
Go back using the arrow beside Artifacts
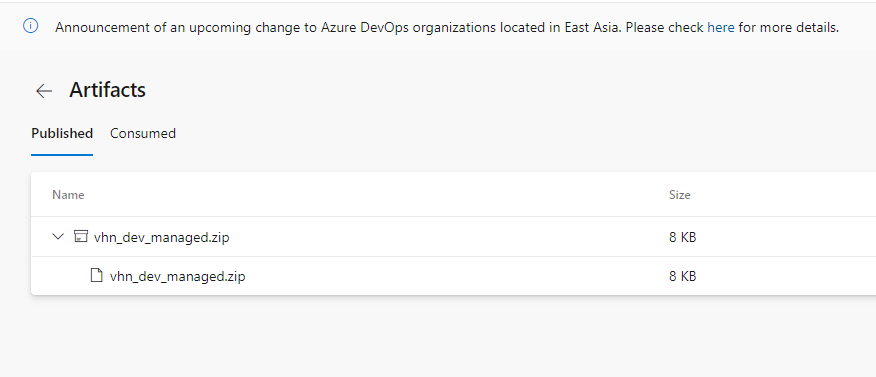click(x=44, y=90)
